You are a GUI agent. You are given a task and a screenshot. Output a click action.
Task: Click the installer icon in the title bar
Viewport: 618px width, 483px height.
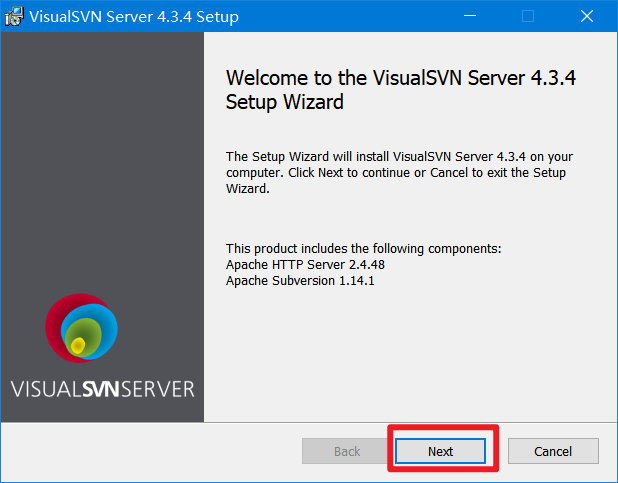[14, 16]
